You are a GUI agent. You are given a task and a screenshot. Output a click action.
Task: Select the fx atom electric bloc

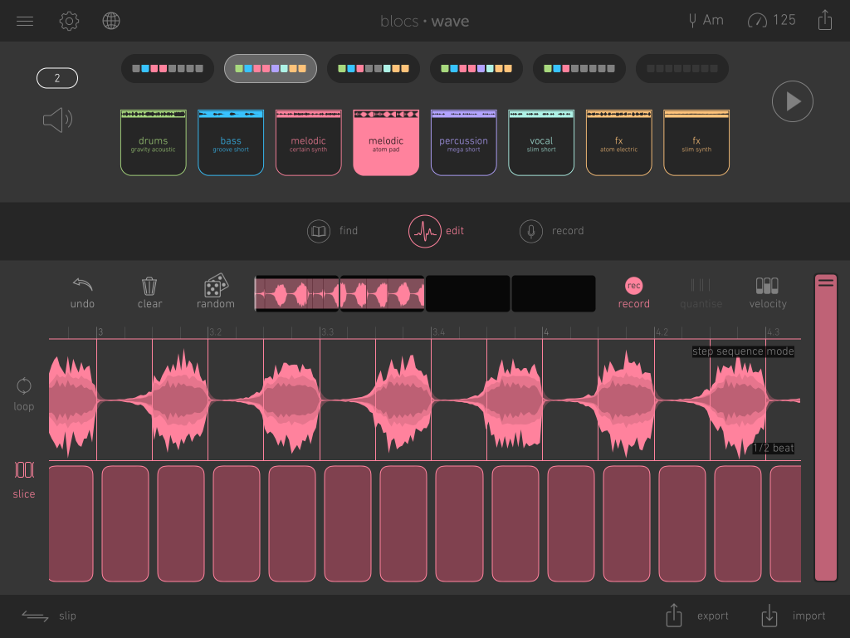pos(619,143)
